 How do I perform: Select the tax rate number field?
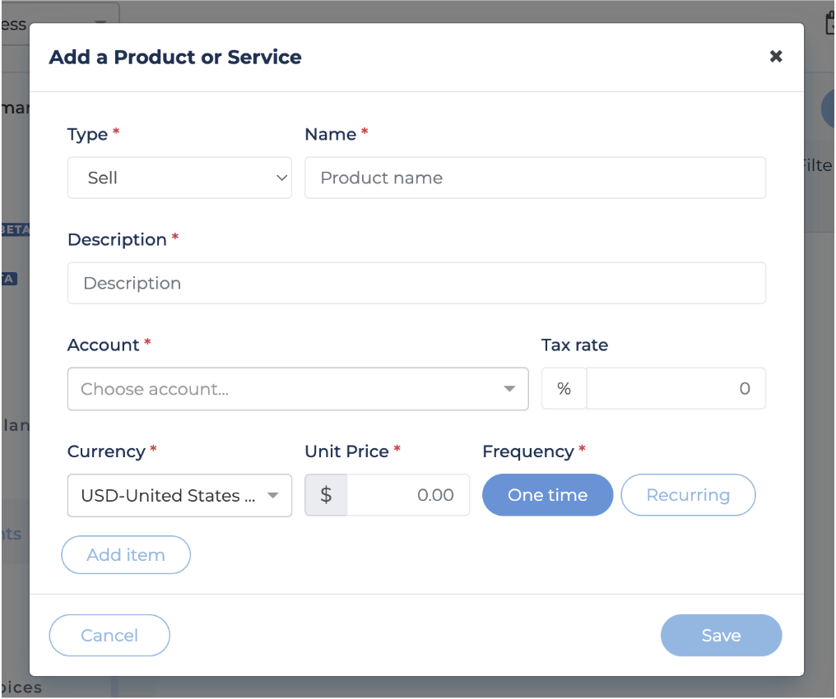pyautogui.click(x=676, y=389)
